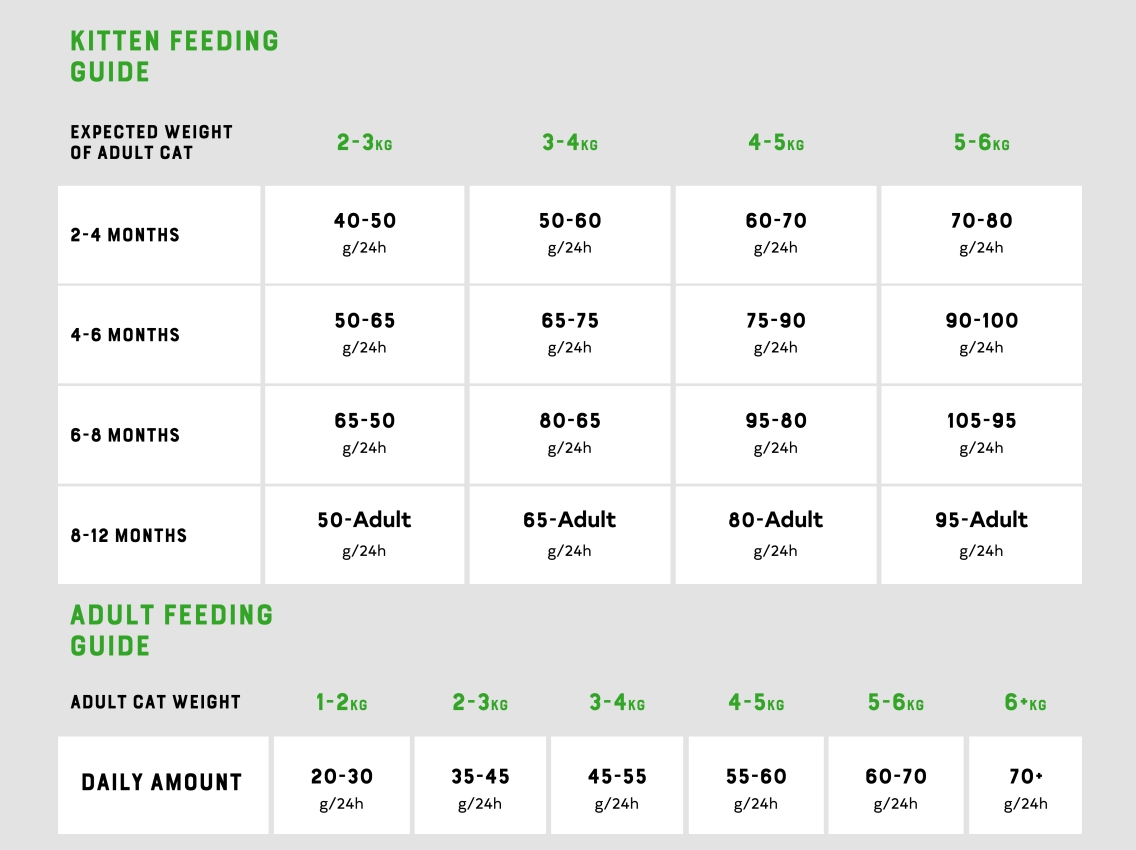Click the 1-2kg adult weight column header
Viewport: 1136px width, 850px height.
(x=341, y=703)
